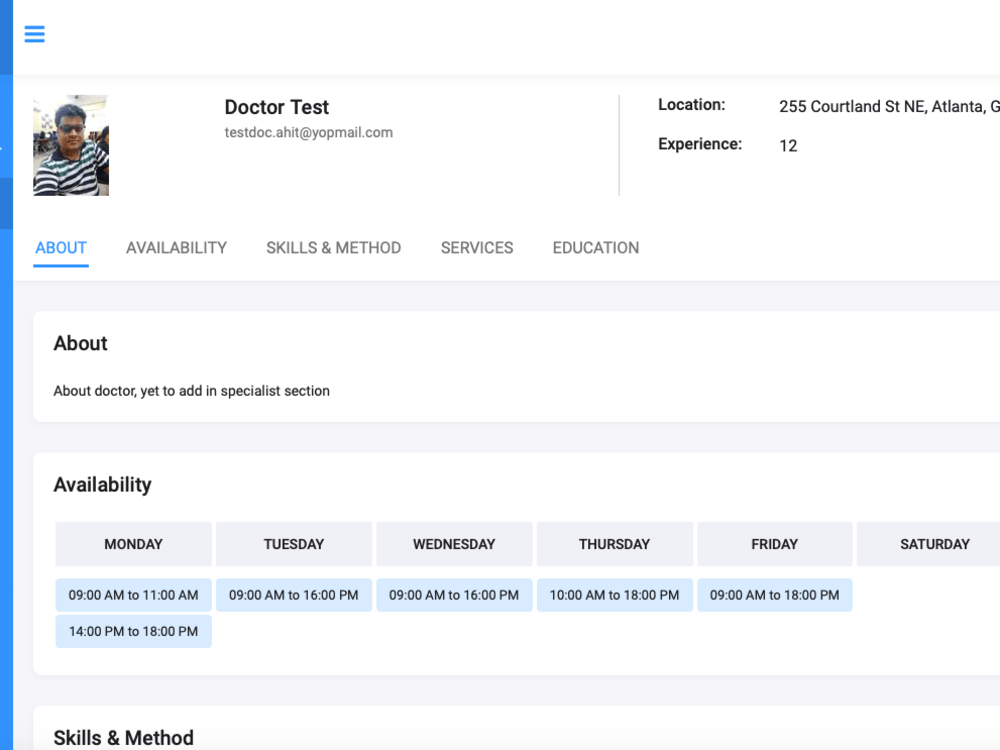Click the email testdoc.ahit@yopmail.com
The height and width of the screenshot is (750, 1000).
pos(309,133)
